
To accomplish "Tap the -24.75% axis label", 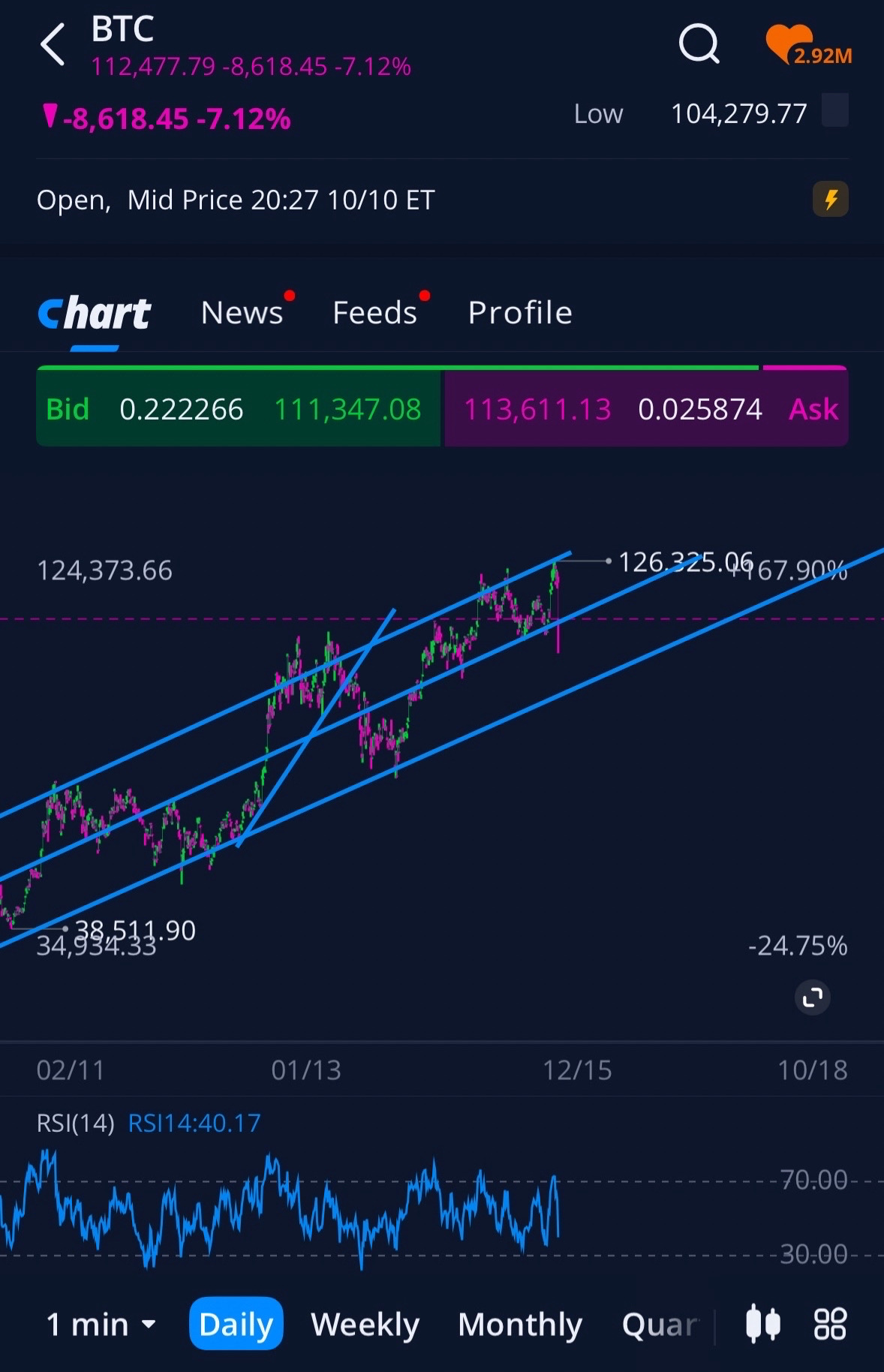I will [798, 946].
